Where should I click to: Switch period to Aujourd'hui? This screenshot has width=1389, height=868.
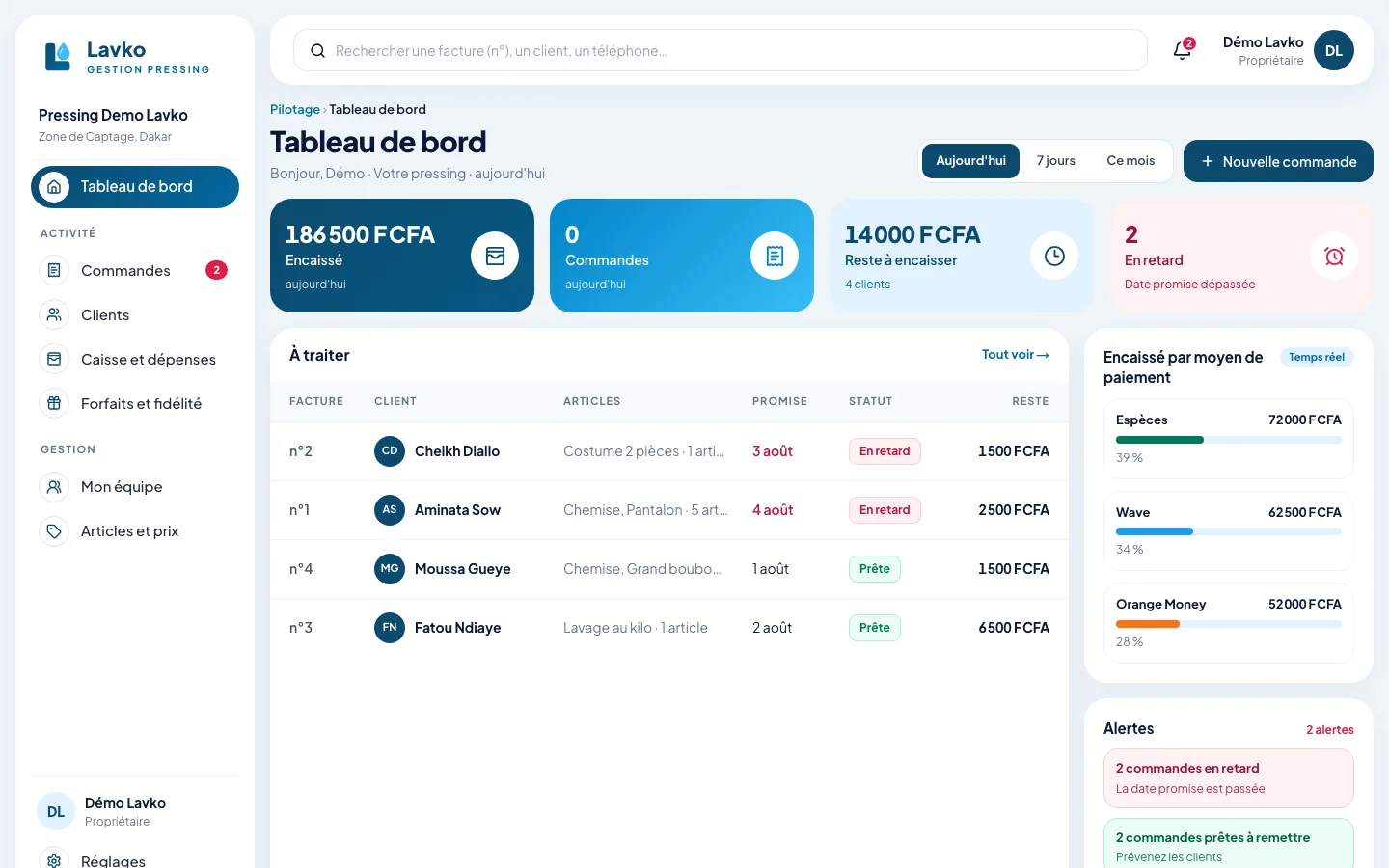[970, 160]
